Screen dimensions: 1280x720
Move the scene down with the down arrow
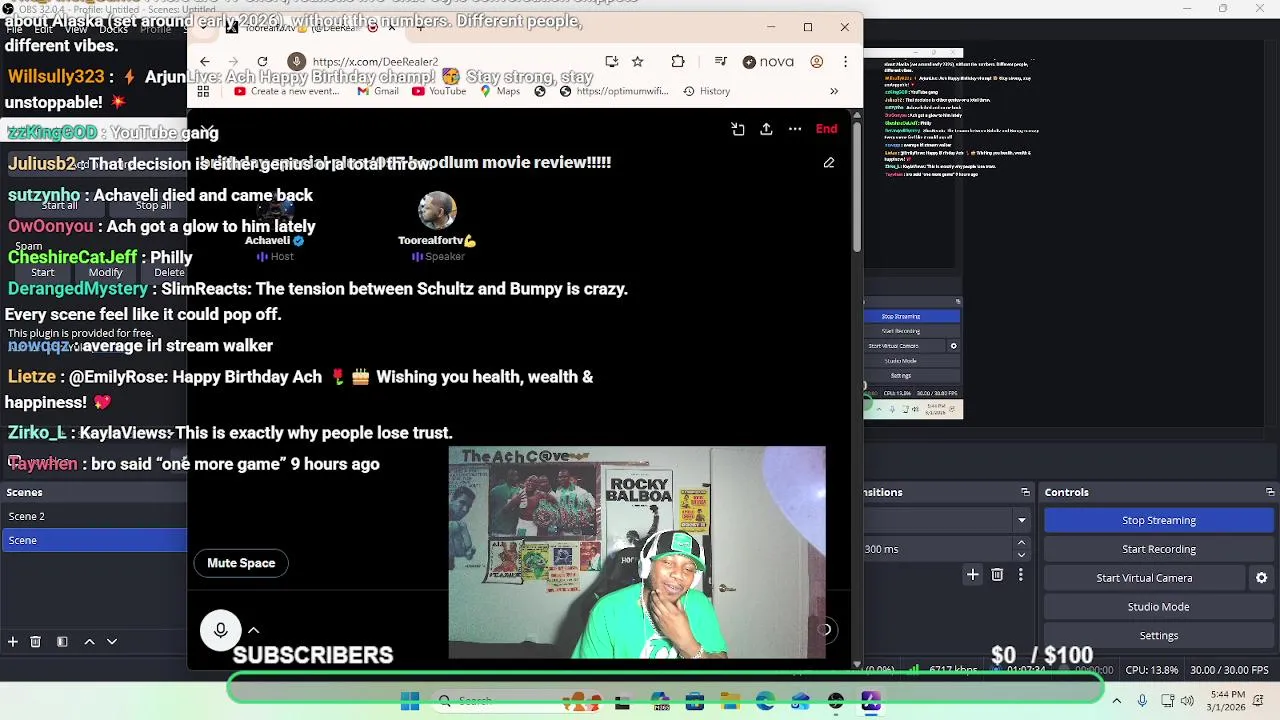(112, 641)
